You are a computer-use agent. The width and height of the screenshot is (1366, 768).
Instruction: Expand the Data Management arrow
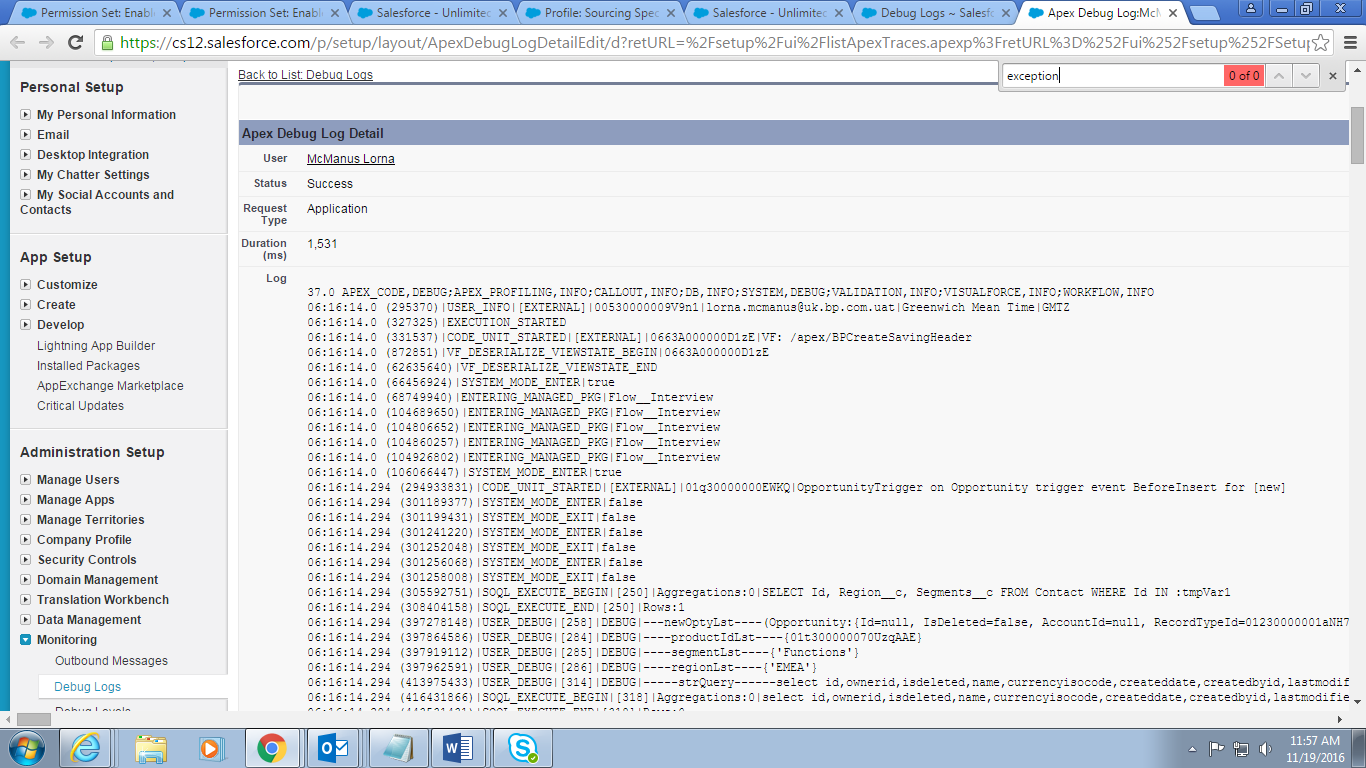pos(25,620)
